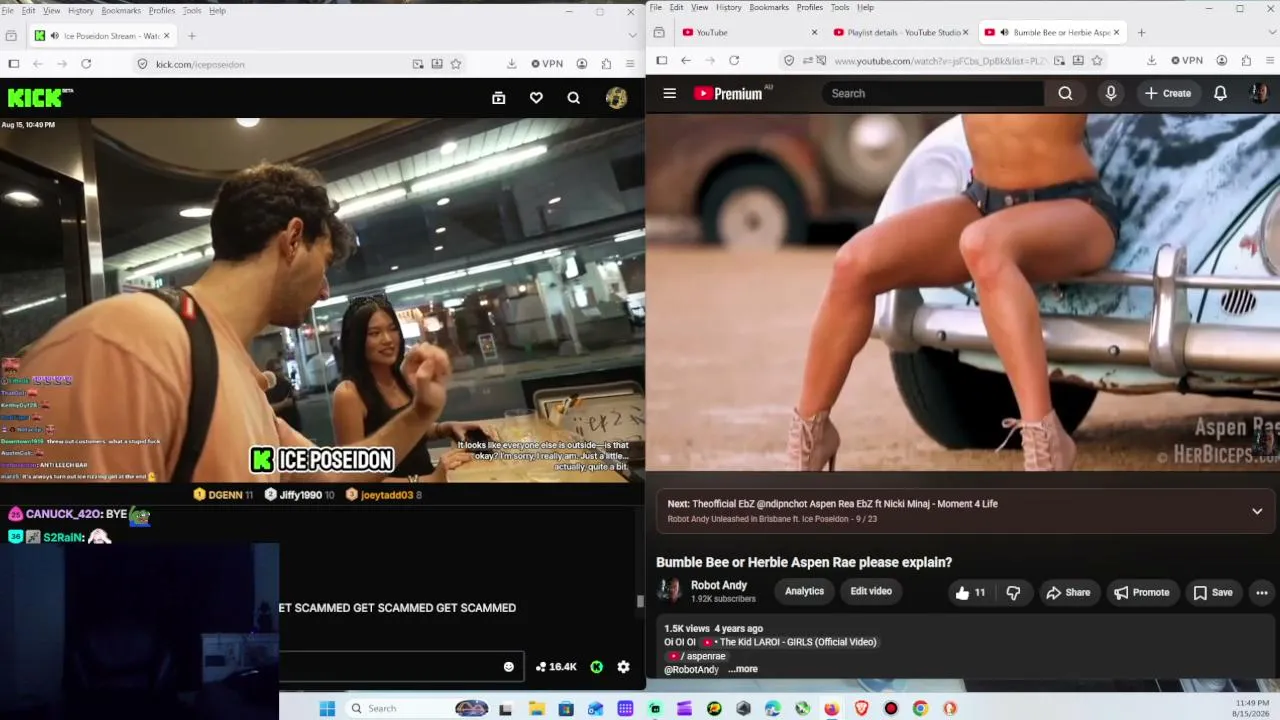The image size is (1280, 720).
Task: Open the Kick search magnifier icon
Action: coord(573,97)
